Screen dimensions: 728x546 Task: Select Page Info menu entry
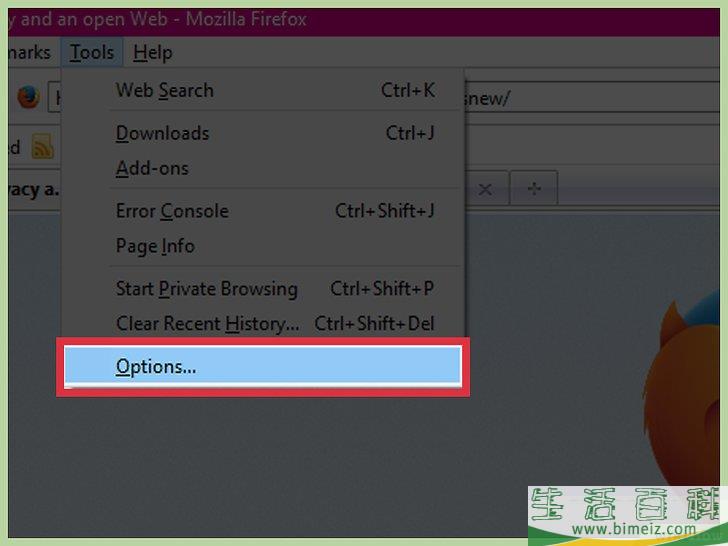[x=263, y=246]
